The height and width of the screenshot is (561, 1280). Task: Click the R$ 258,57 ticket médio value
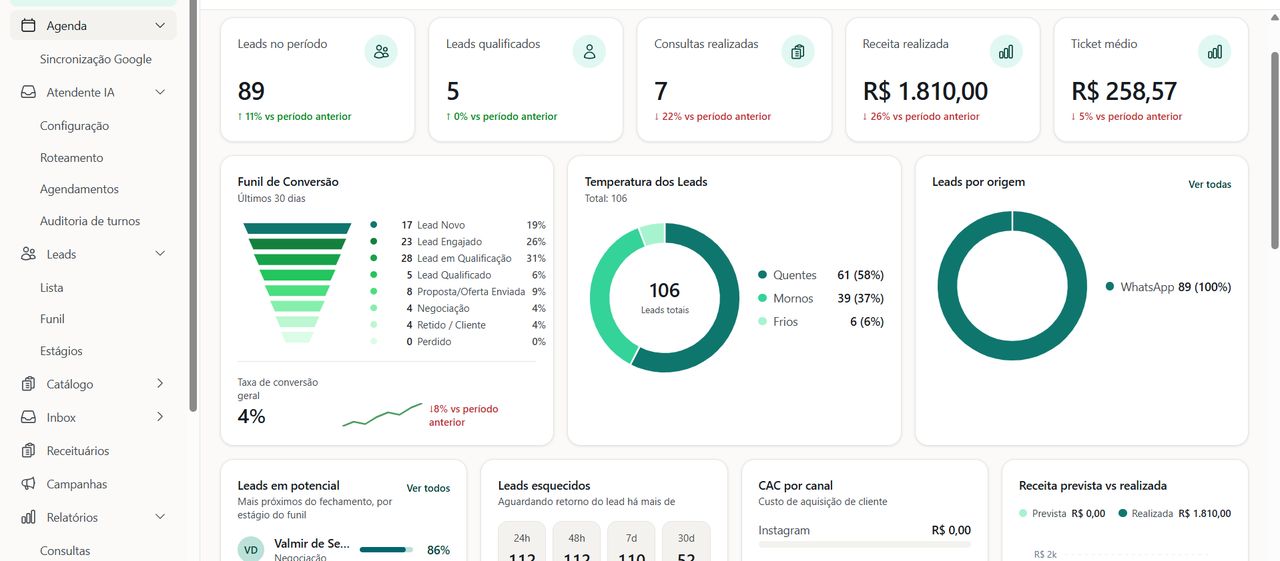1124,91
